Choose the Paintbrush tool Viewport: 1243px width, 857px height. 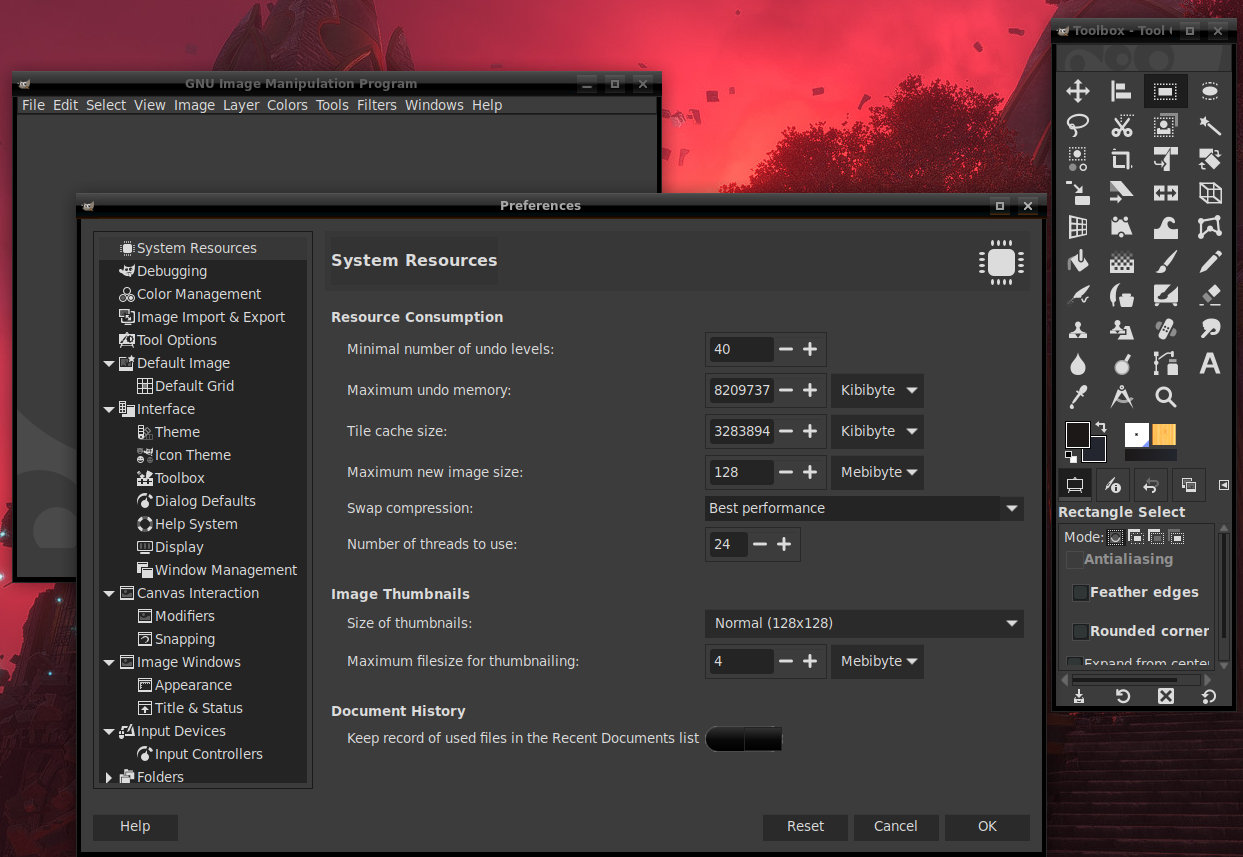coord(1166,262)
